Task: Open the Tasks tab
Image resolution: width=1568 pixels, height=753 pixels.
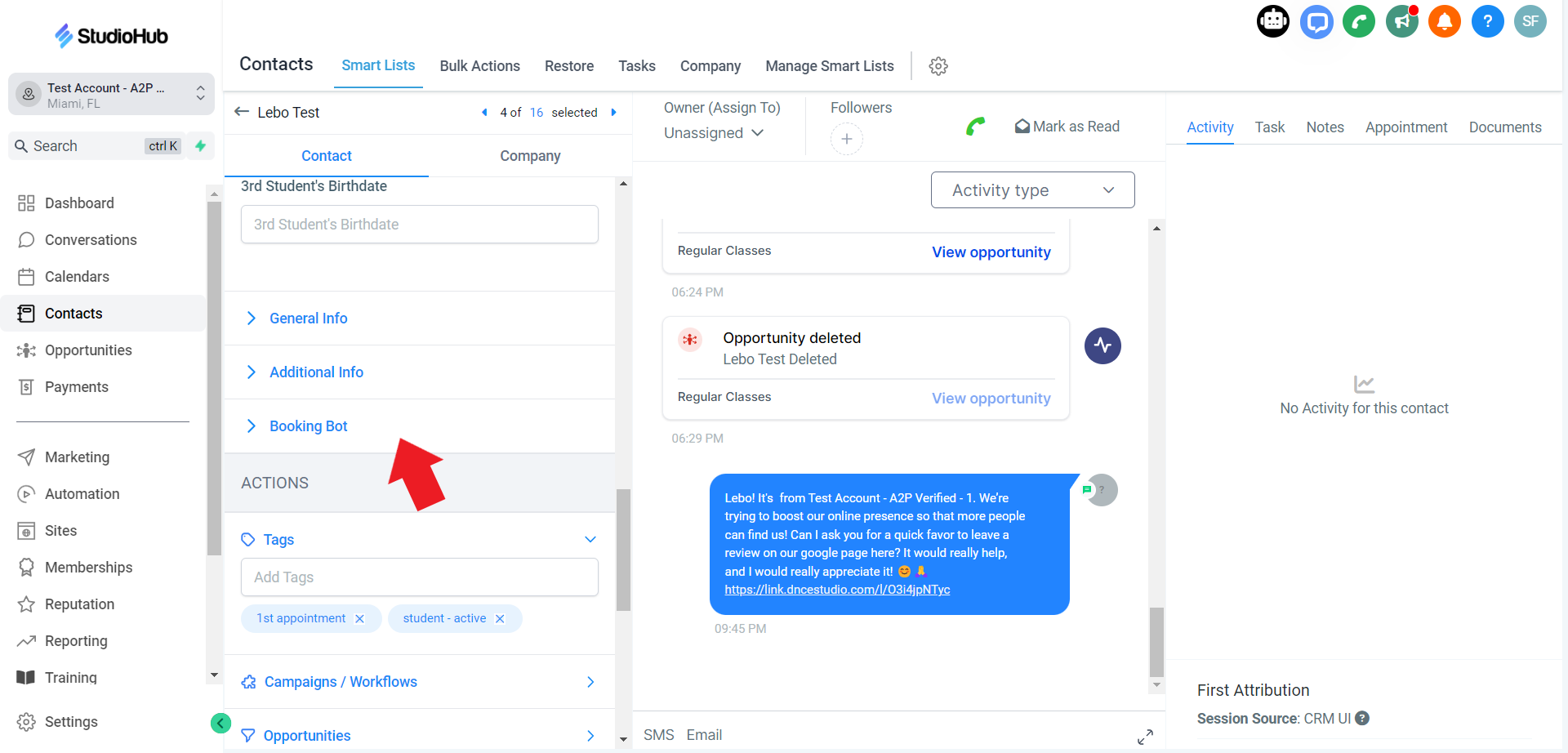Action: (x=637, y=66)
